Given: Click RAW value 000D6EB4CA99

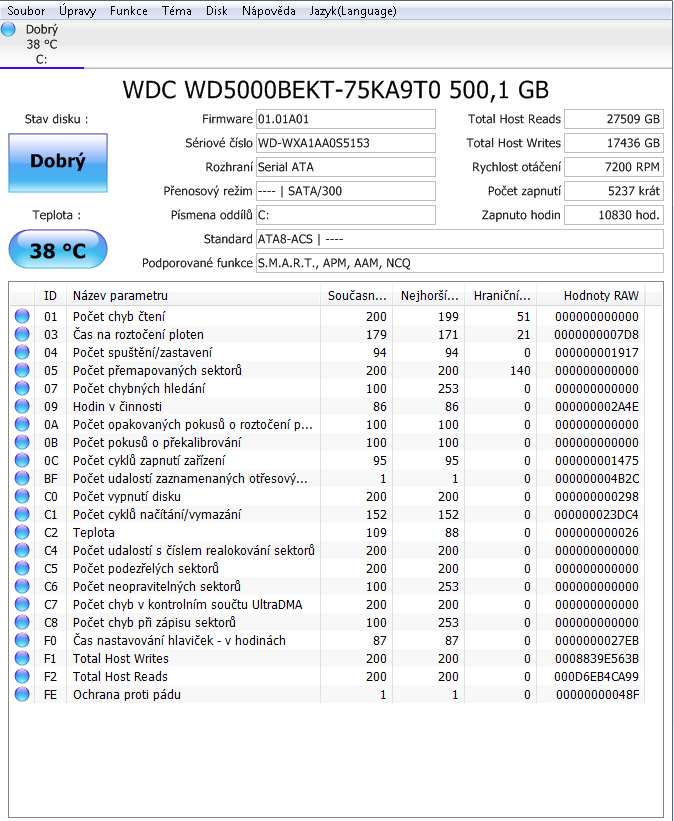Looking at the screenshot, I should [x=596, y=676].
